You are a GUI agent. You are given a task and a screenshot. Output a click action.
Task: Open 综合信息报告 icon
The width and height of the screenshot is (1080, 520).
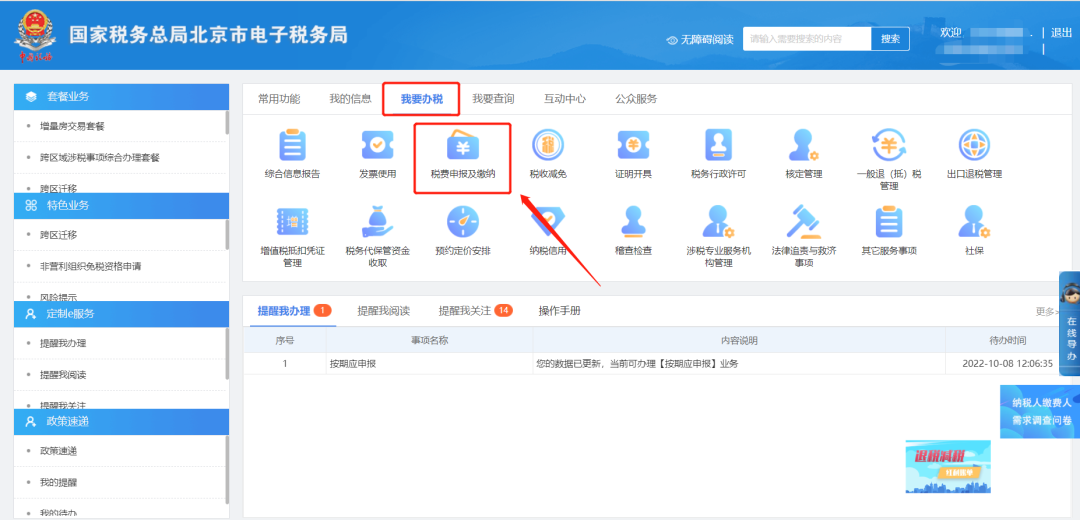pyautogui.click(x=292, y=145)
